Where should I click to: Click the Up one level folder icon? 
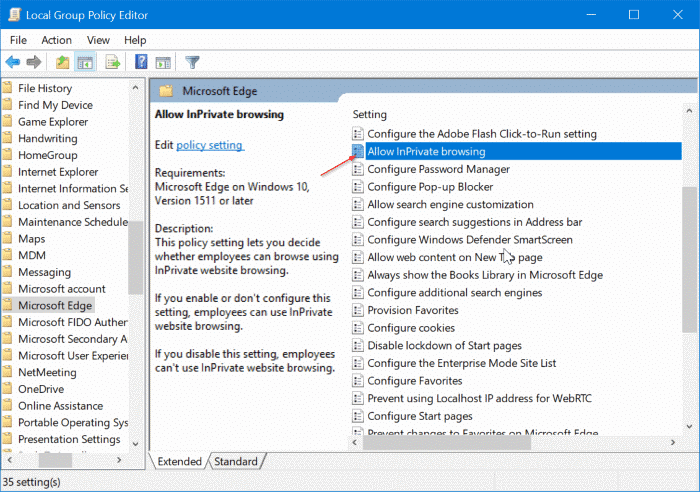pos(62,62)
